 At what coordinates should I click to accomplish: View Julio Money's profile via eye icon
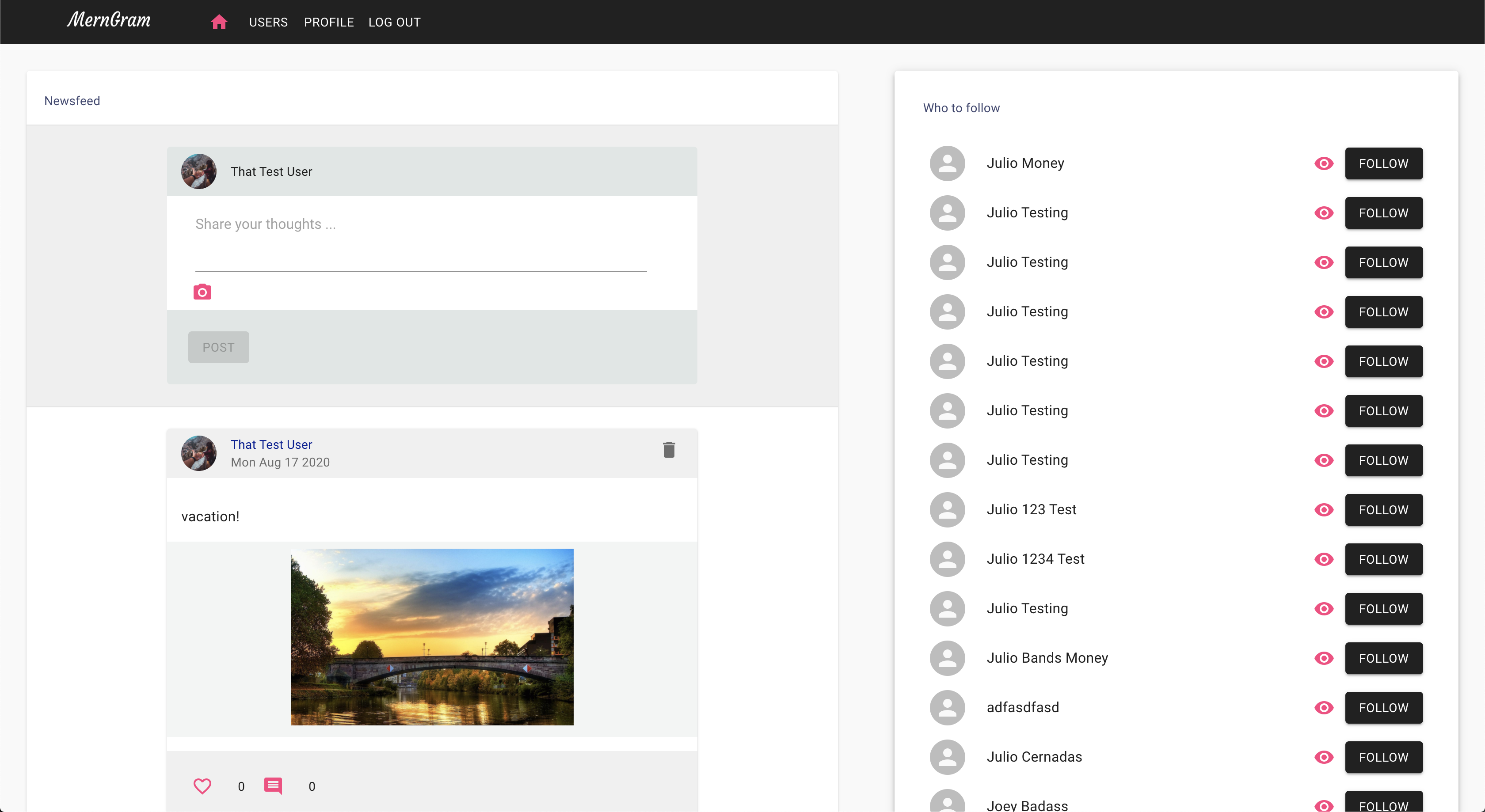point(1324,163)
